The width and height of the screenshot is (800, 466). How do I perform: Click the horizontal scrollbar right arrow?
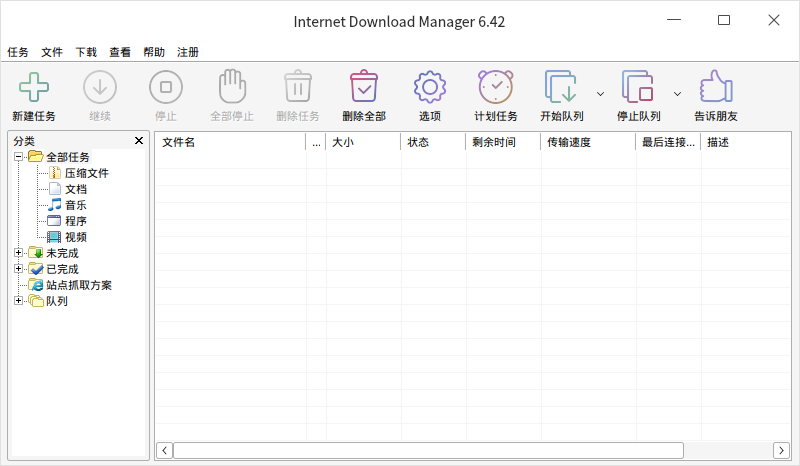[781, 450]
